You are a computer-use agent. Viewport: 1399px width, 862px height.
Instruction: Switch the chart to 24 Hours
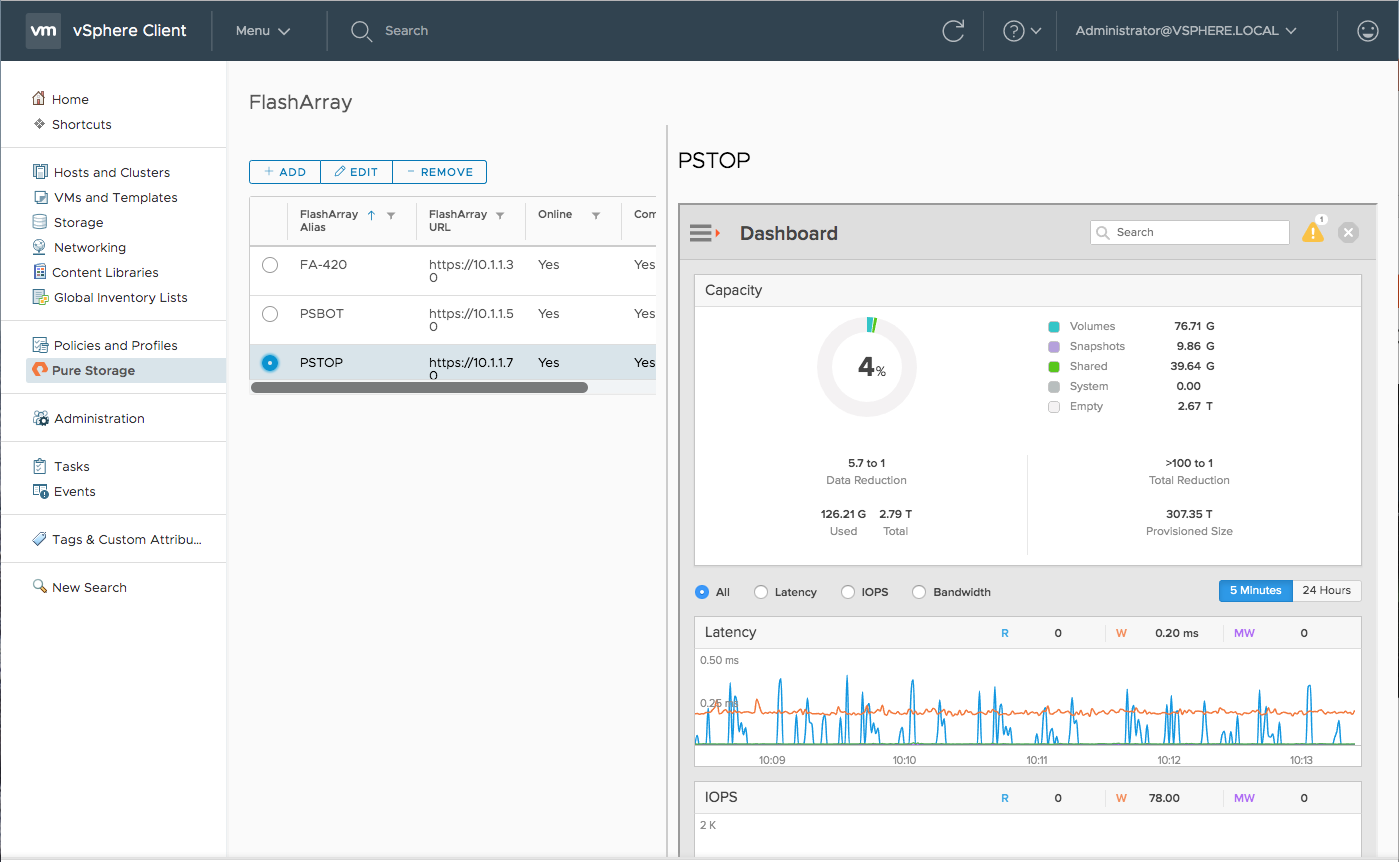pos(1327,590)
